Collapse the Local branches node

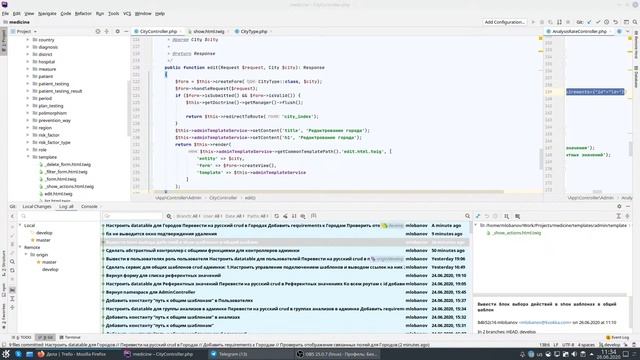(x=20, y=226)
